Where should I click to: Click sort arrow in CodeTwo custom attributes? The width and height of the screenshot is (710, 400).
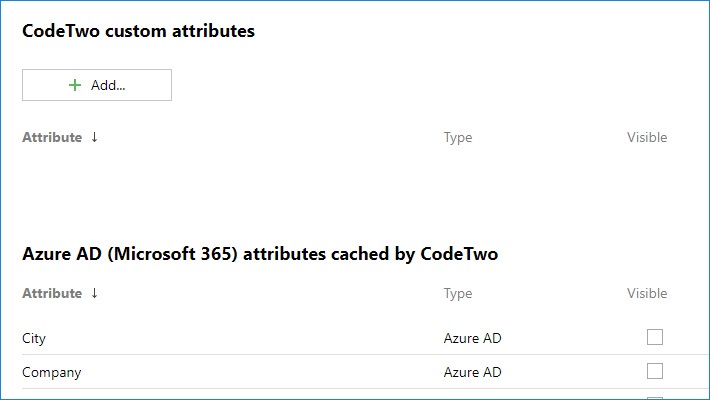pyautogui.click(x=95, y=137)
